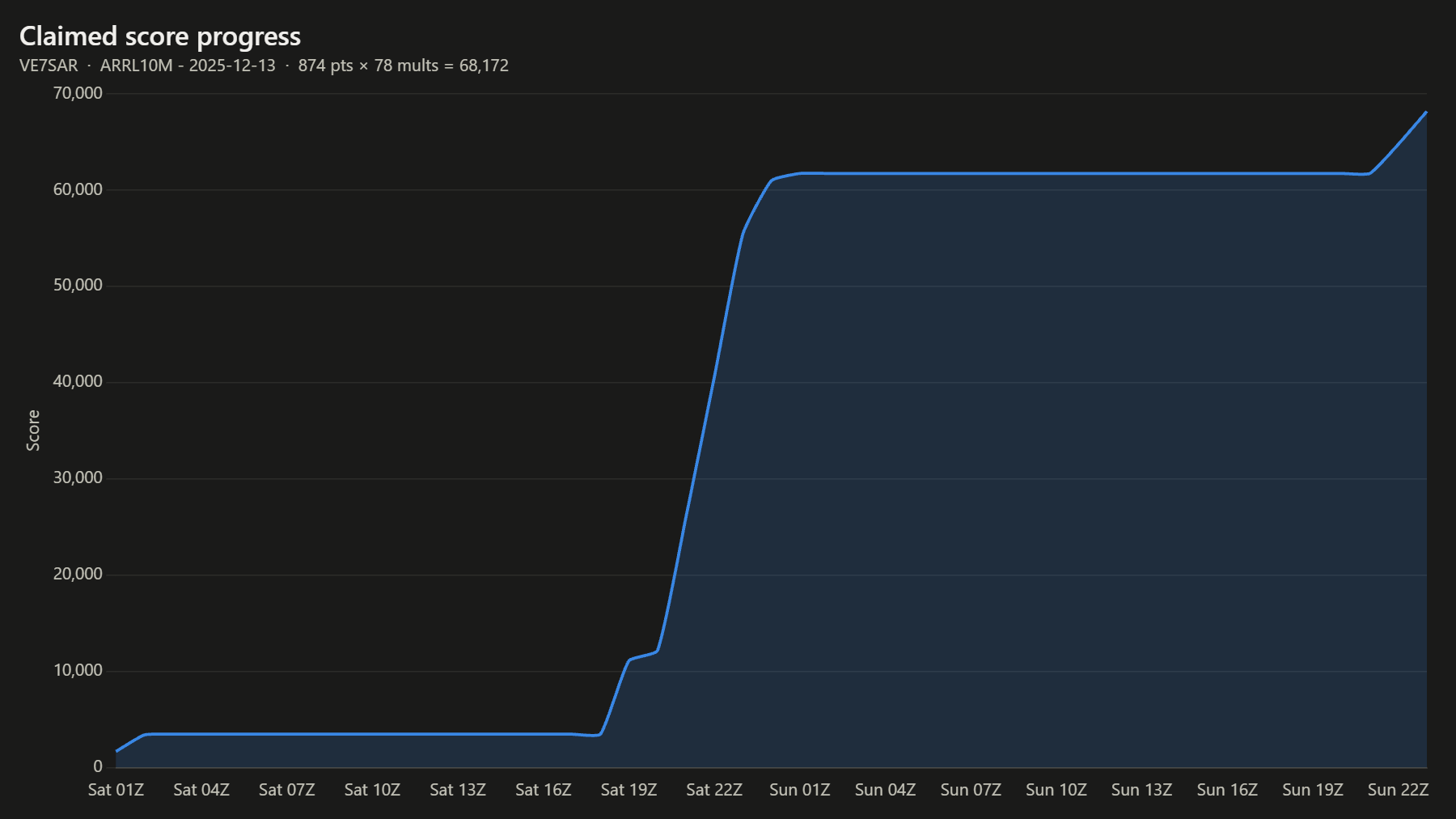Click the 'Sat 13Z' x-axis label

[458, 790]
